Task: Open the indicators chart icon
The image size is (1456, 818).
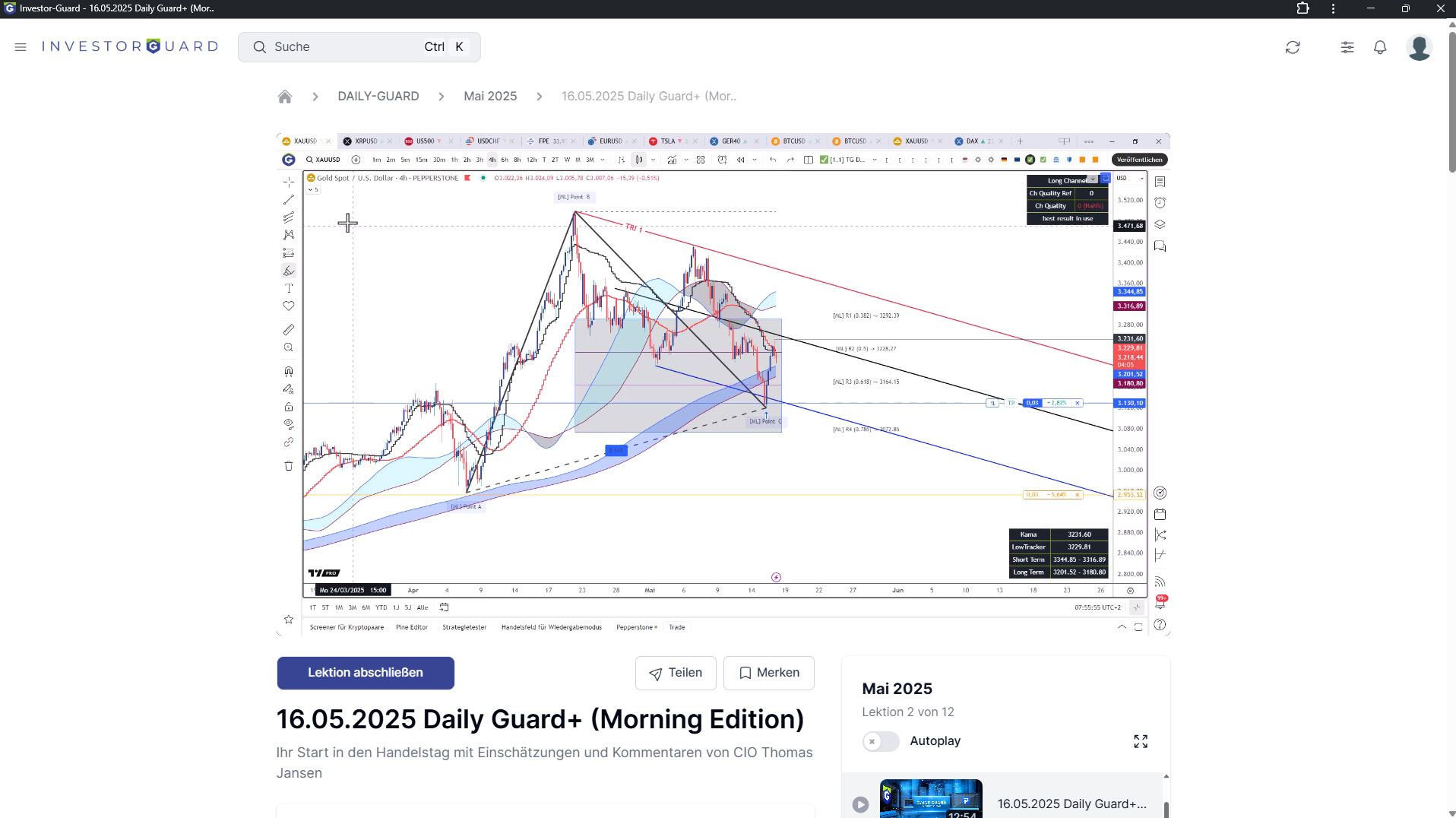Action: (x=672, y=160)
